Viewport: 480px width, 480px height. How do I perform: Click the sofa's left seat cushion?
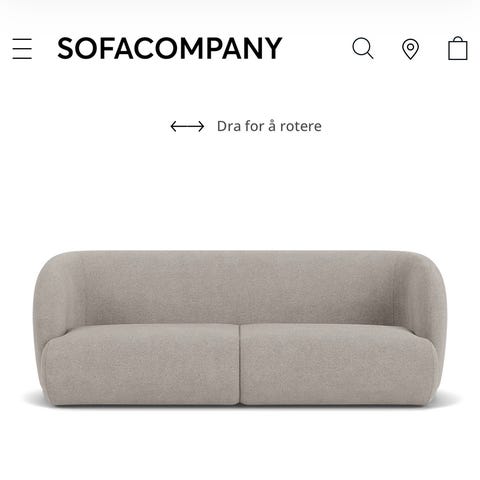142,363
